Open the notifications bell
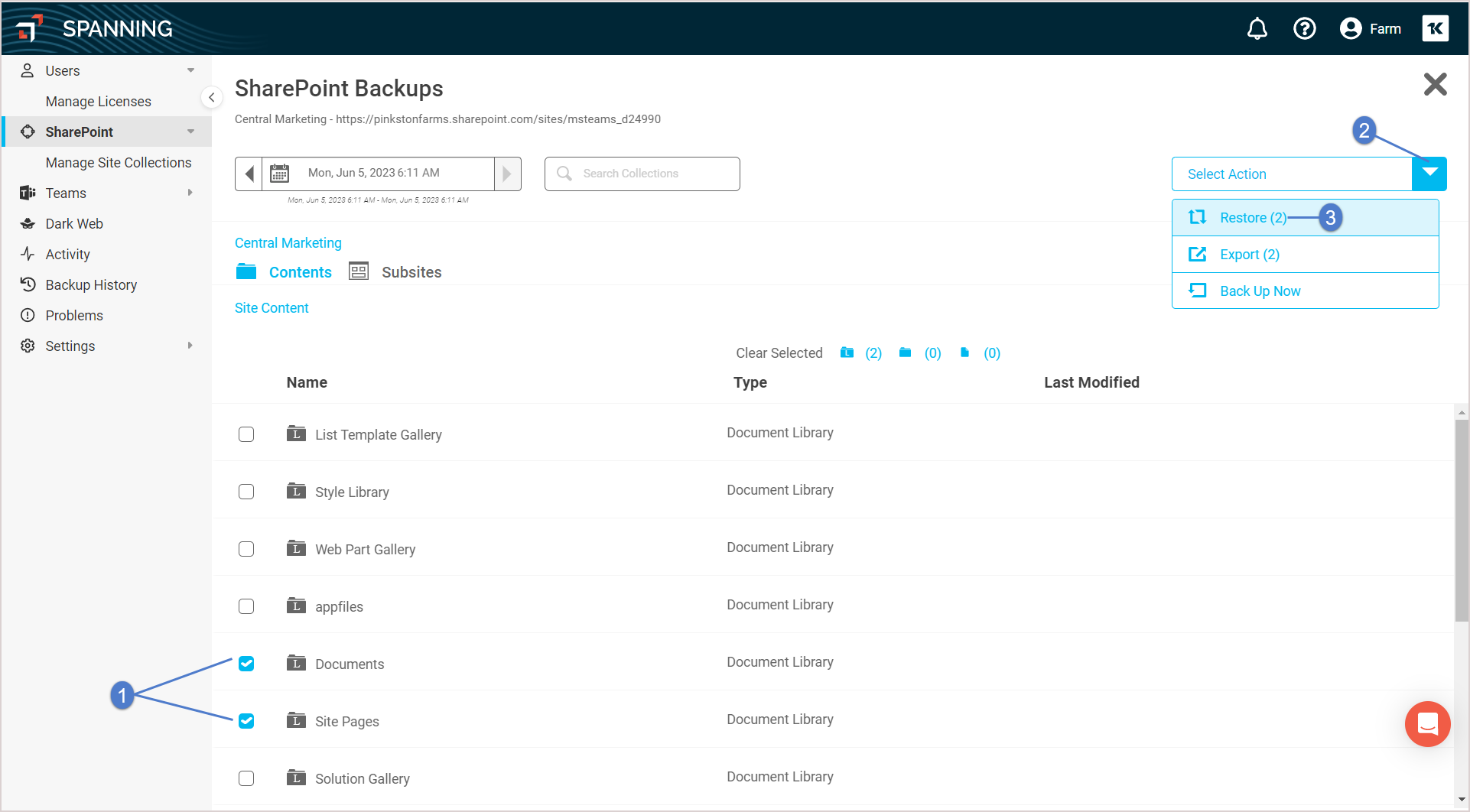 pyautogui.click(x=1257, y=29)
